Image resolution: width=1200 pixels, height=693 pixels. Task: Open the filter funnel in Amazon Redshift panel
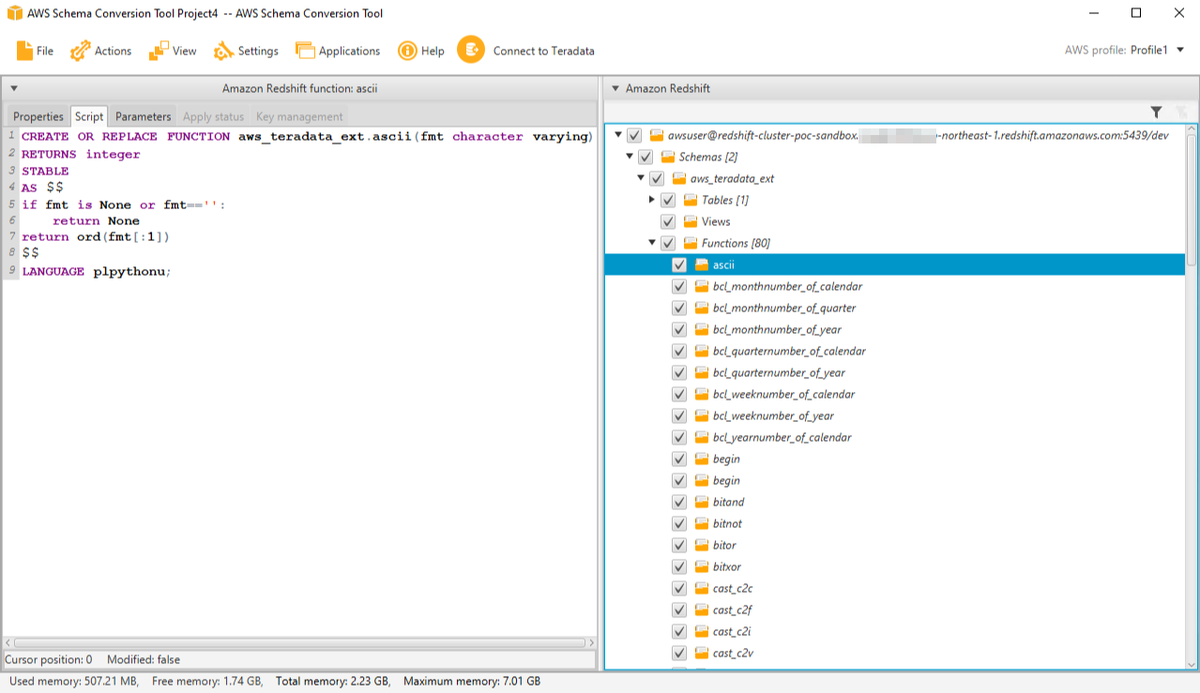[x=1157, y=112]
